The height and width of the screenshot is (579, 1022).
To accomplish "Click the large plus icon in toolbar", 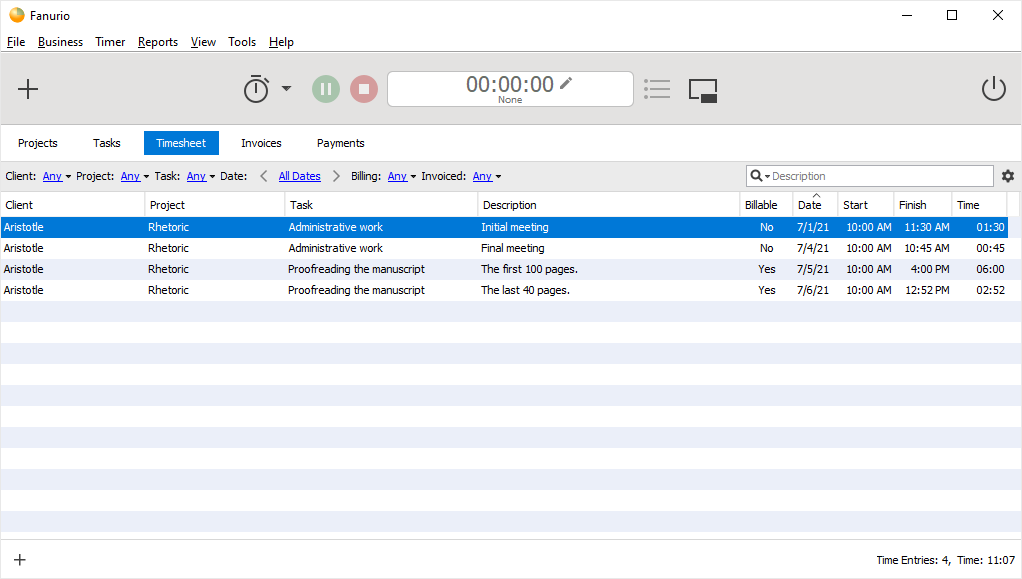I will tap(28, 89).
